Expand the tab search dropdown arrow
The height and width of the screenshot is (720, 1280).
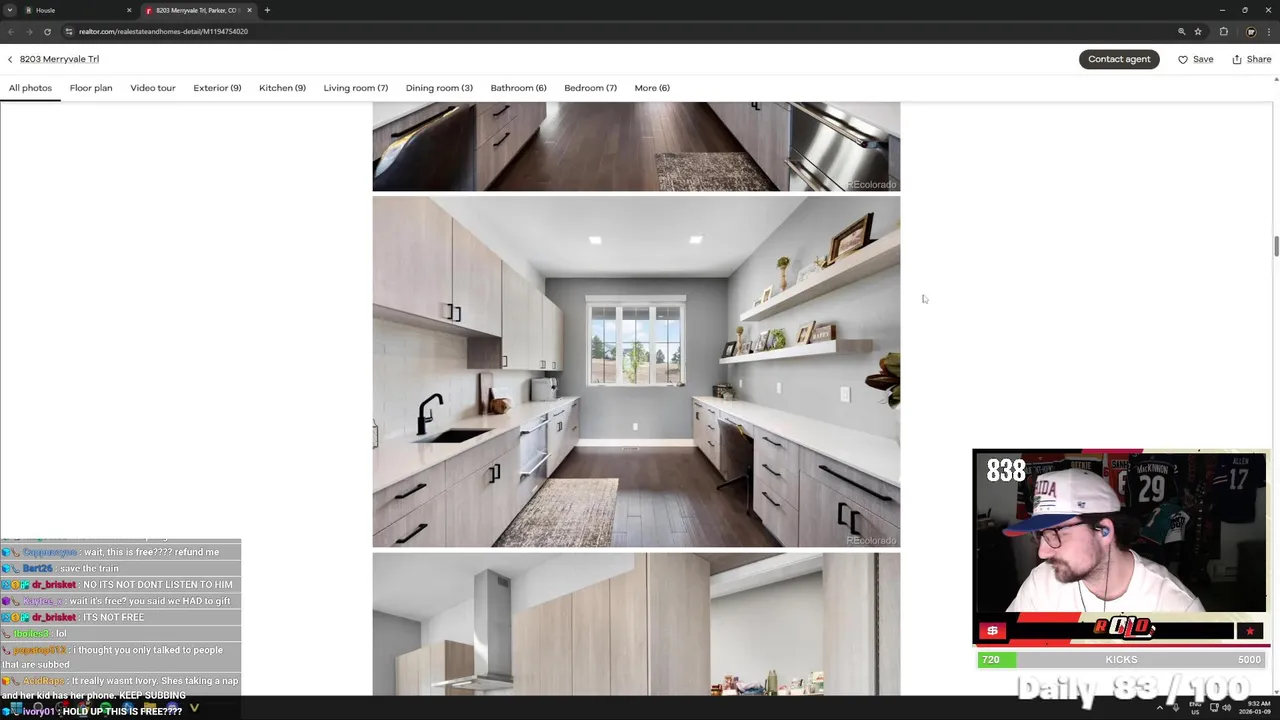(x=10, y=10)
